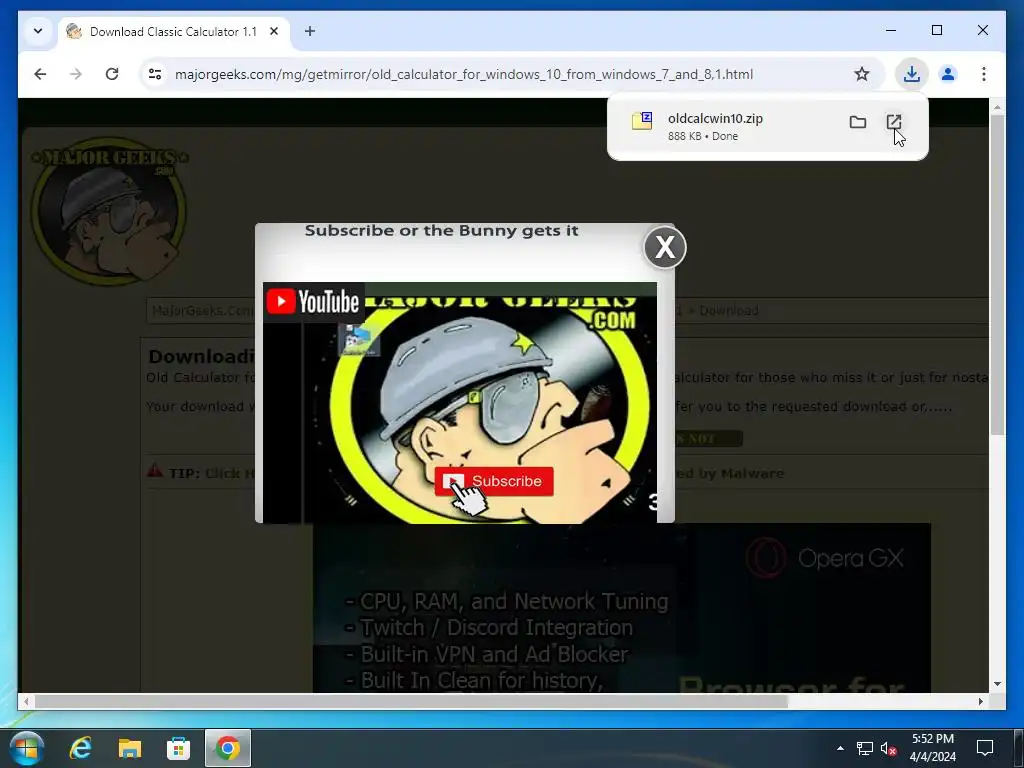The image size is (1024, 768).
Task: Select the Download Classic Calculator tab
Action: (174, 31)
